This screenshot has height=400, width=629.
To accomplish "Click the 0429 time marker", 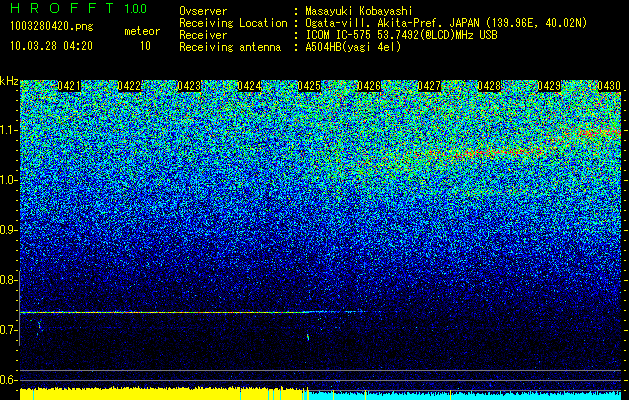I will coord(549,86).
